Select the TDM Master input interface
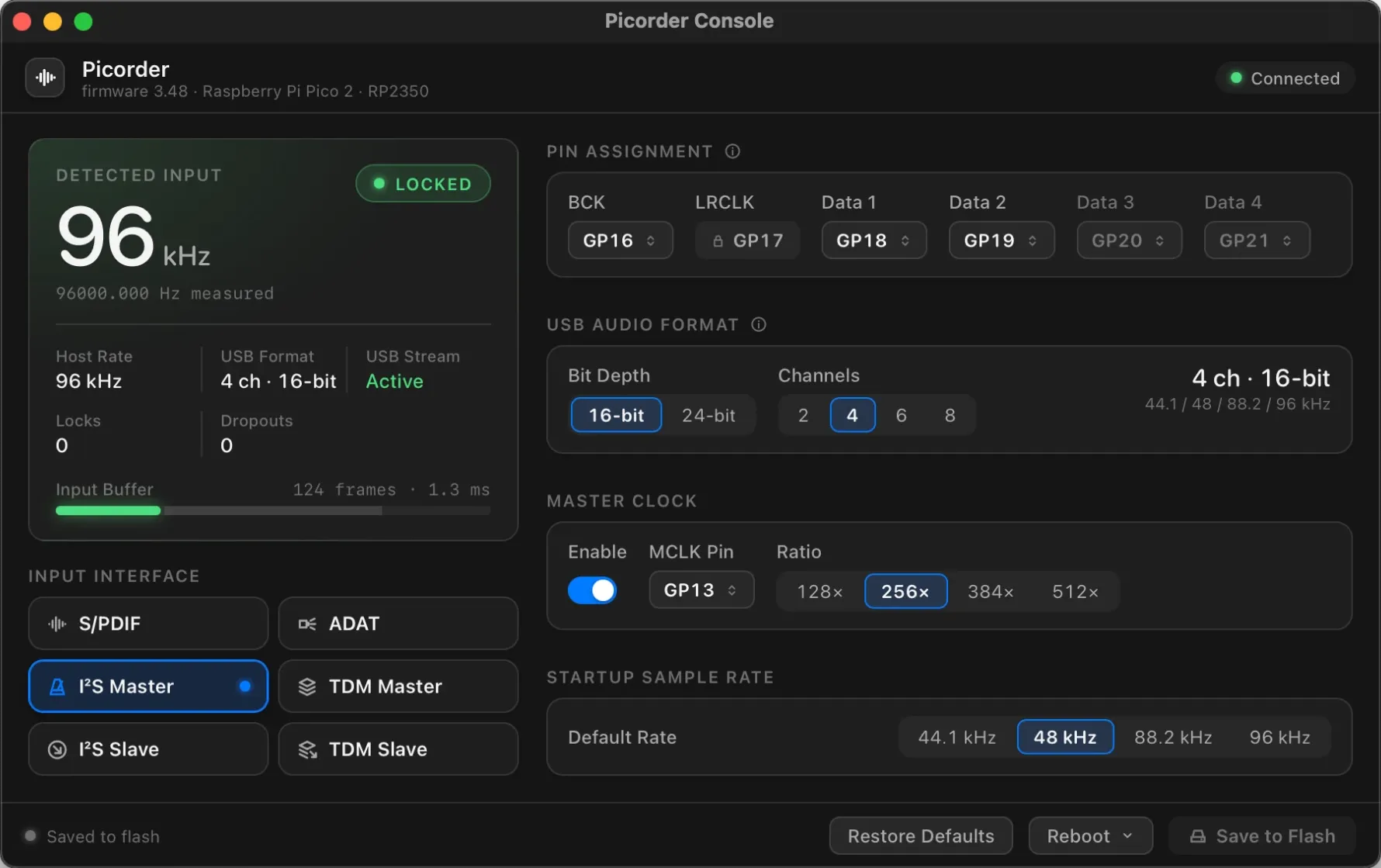 pyautogui.click(x=398, y=686)
